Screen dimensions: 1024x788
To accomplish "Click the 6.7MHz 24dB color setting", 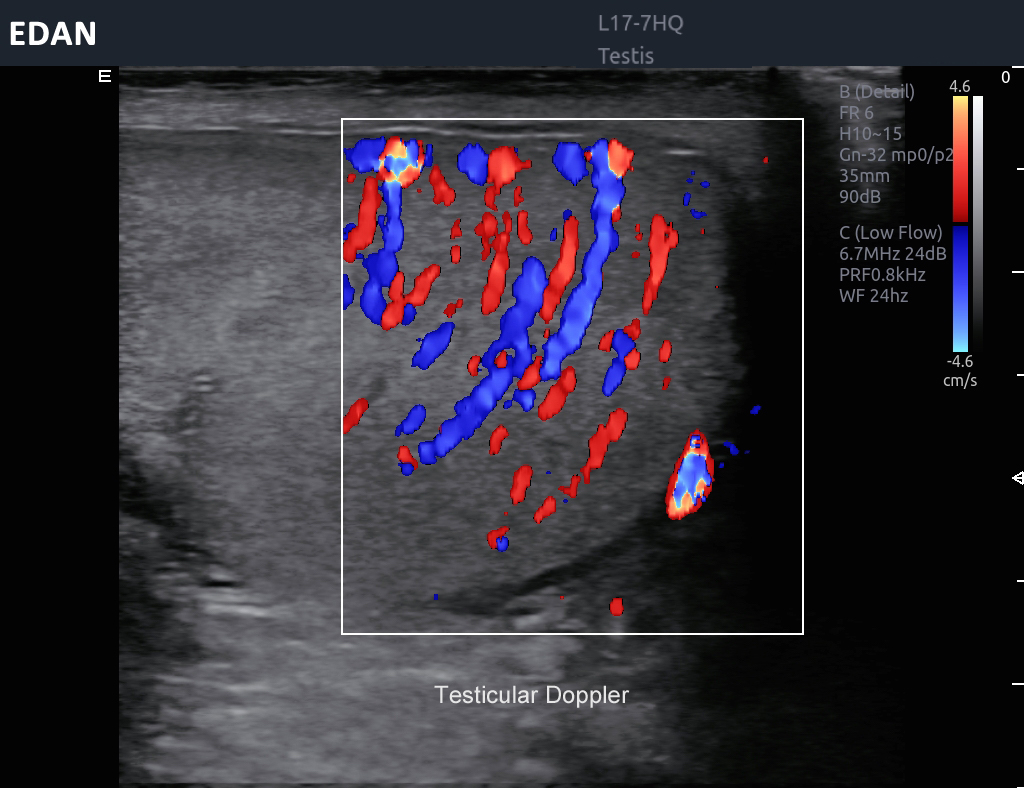I will click(892, 254).
